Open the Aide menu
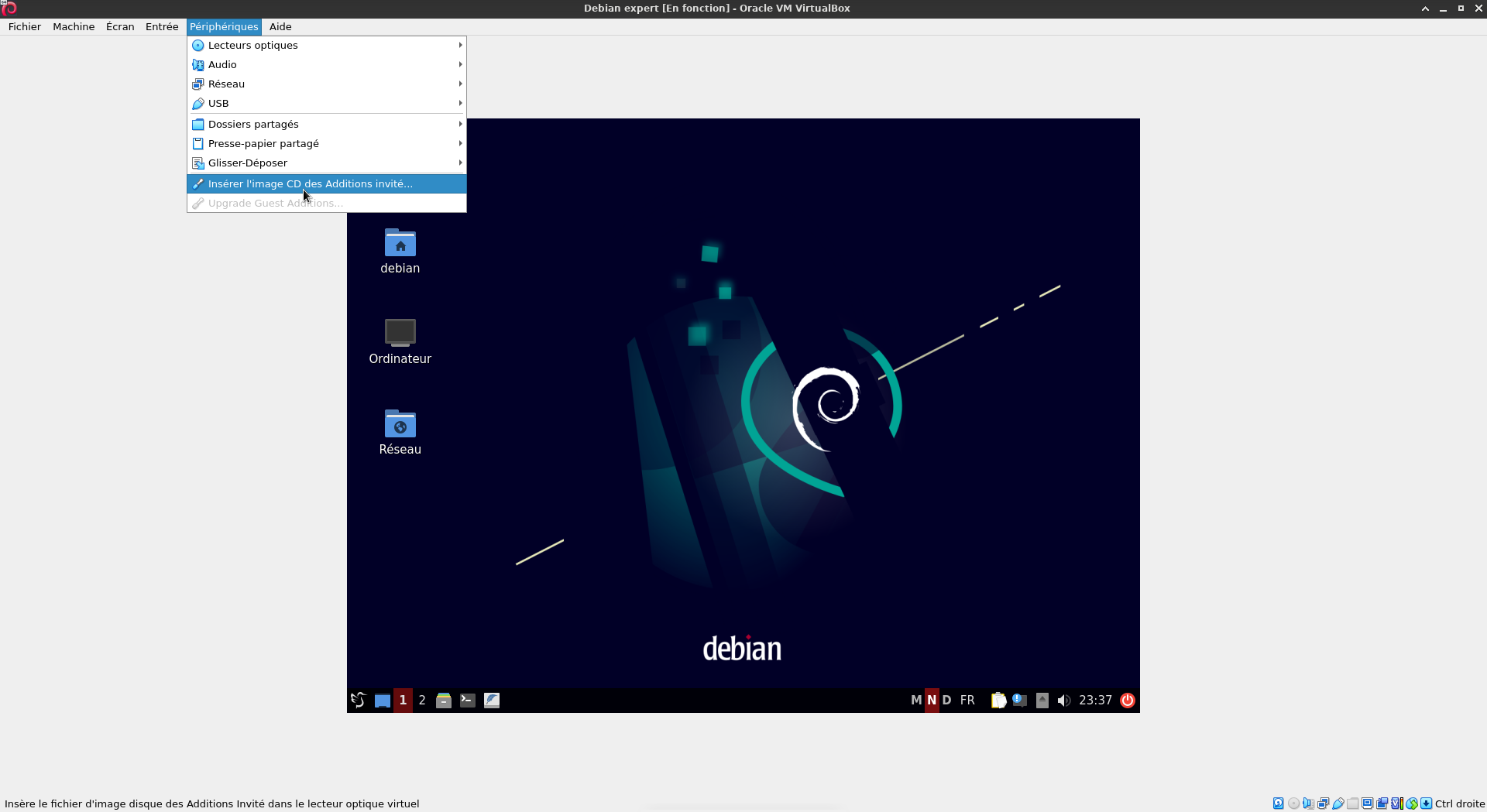1487x812 pixels. [280, 26]
